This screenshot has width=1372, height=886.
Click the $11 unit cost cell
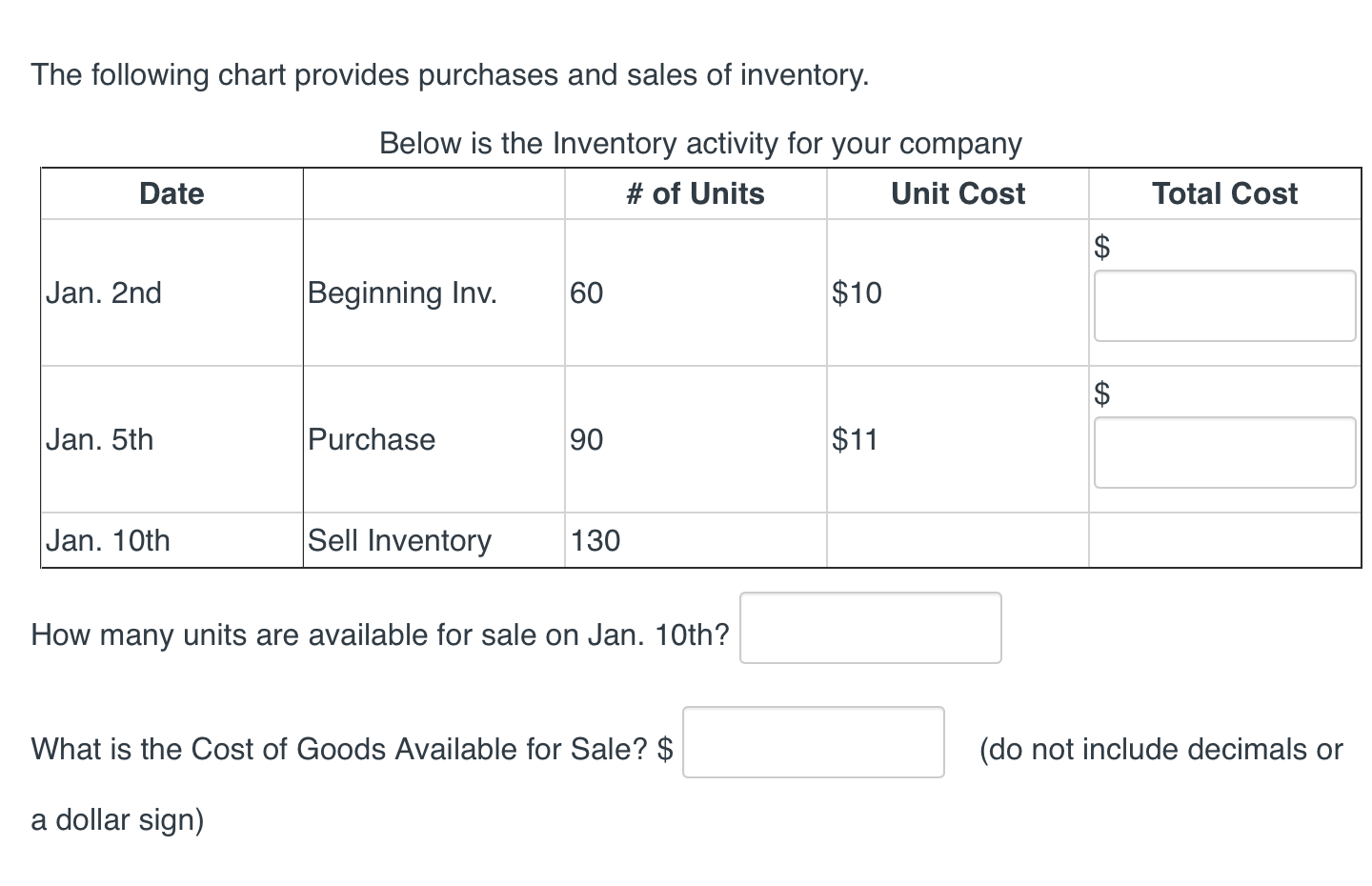(855, 439)
